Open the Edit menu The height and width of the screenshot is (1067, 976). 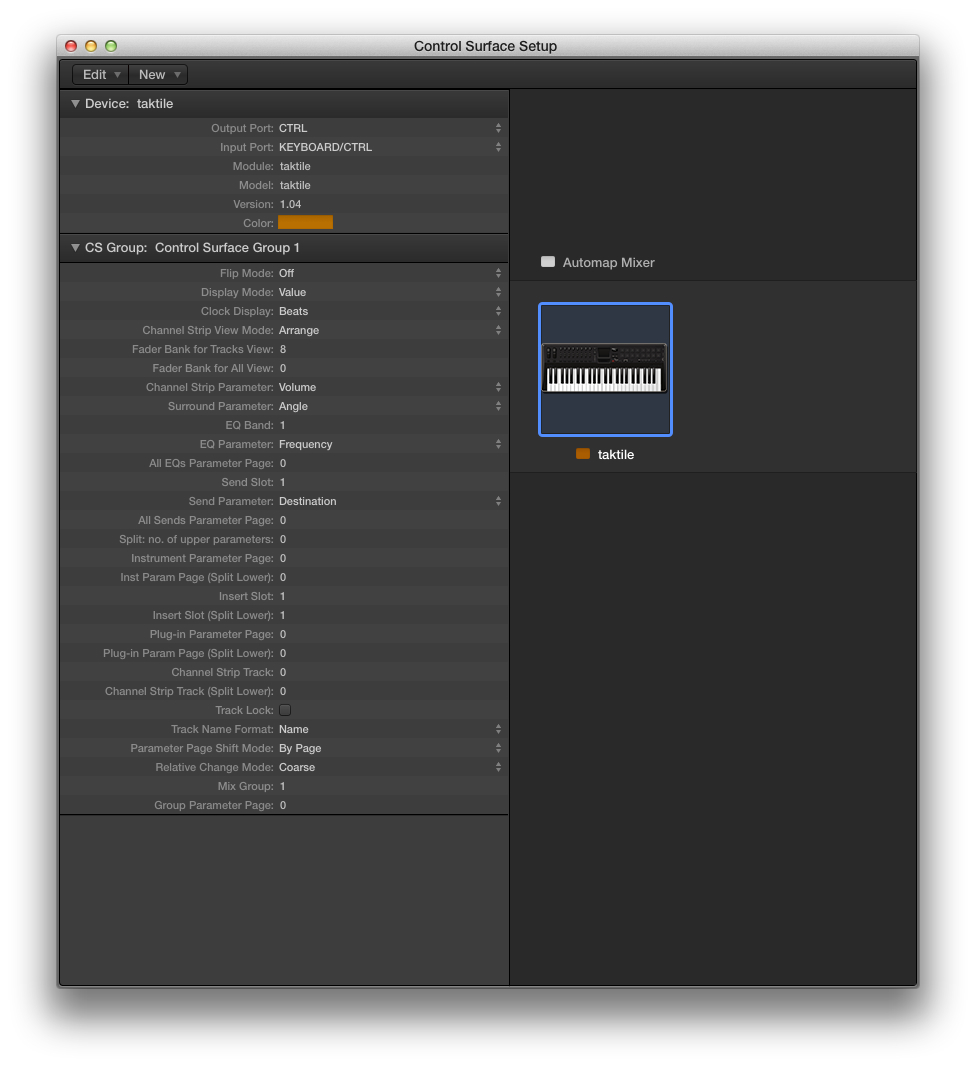coord(98,74)
